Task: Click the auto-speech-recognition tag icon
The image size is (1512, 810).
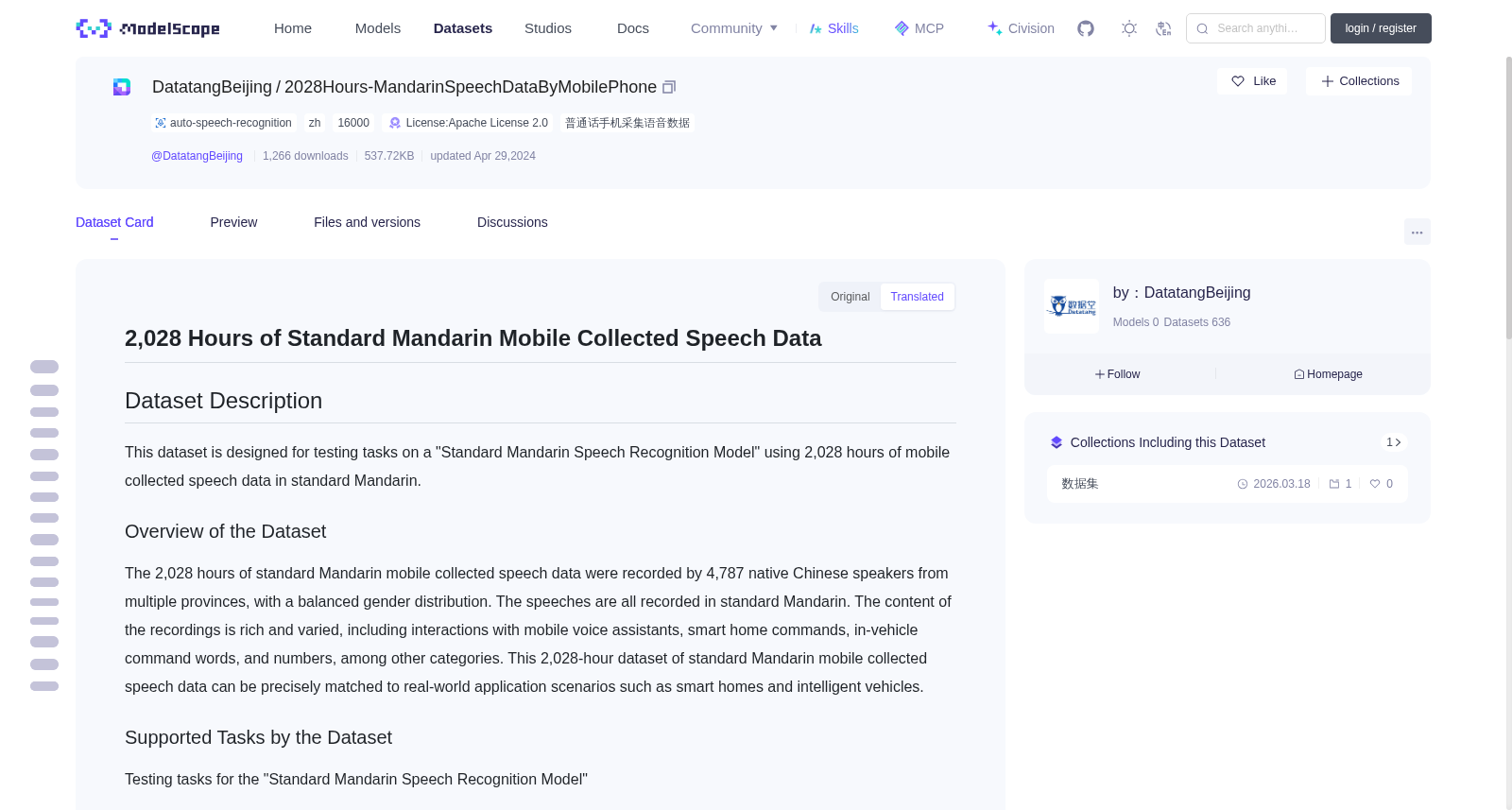Action: pyautogui.click(x=161, y=123)
